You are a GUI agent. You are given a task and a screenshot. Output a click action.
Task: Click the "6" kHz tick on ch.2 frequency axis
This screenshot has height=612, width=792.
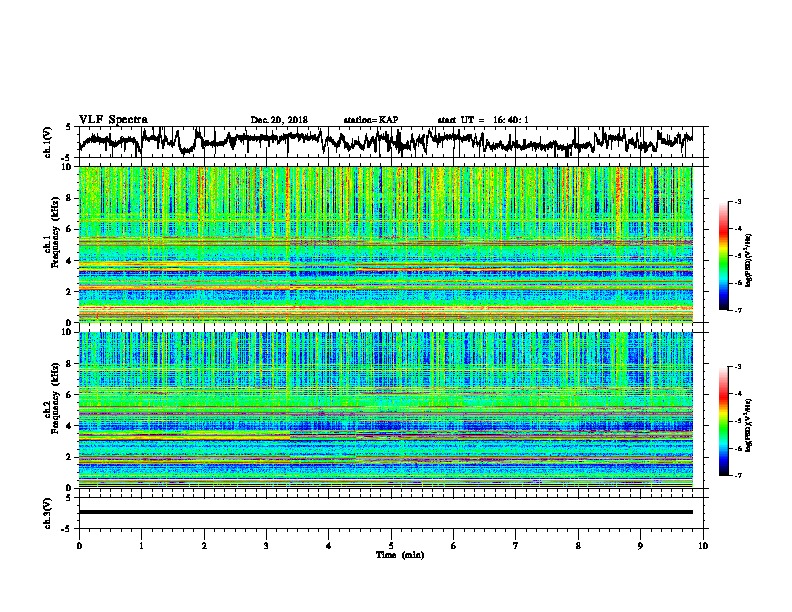pos(71,394)
